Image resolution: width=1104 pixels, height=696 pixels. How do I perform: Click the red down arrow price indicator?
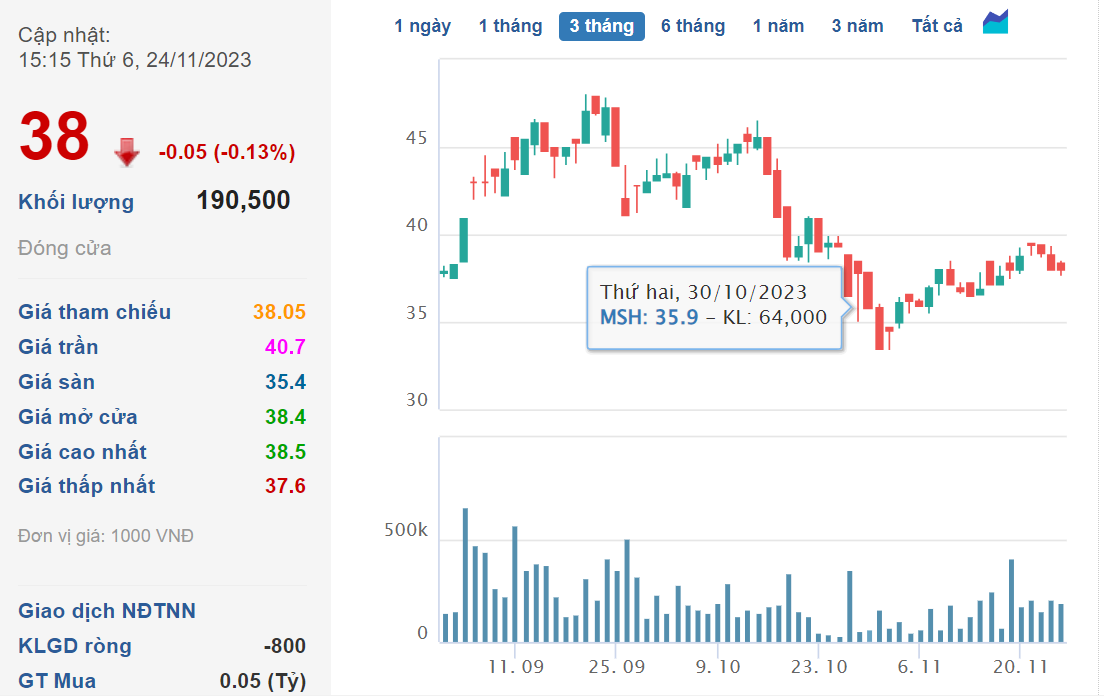point(127,152)
